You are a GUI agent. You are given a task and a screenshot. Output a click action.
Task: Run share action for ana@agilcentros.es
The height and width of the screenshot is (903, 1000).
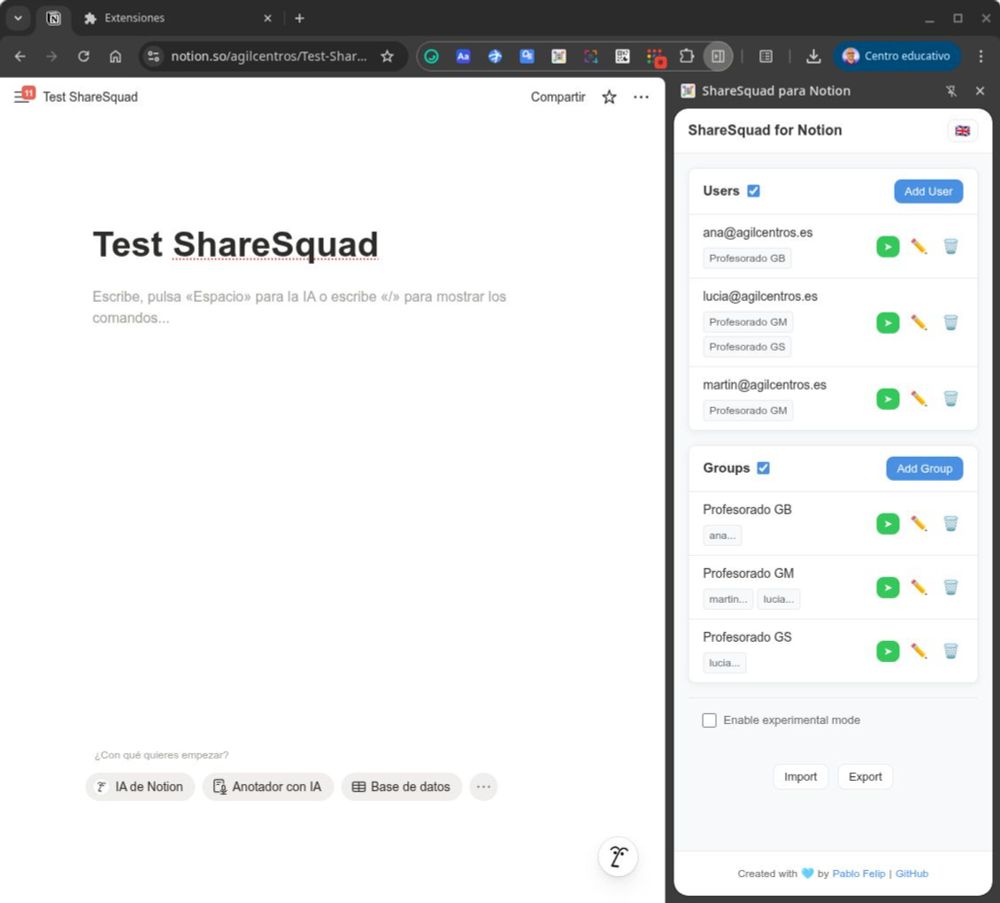coord(888,246)
